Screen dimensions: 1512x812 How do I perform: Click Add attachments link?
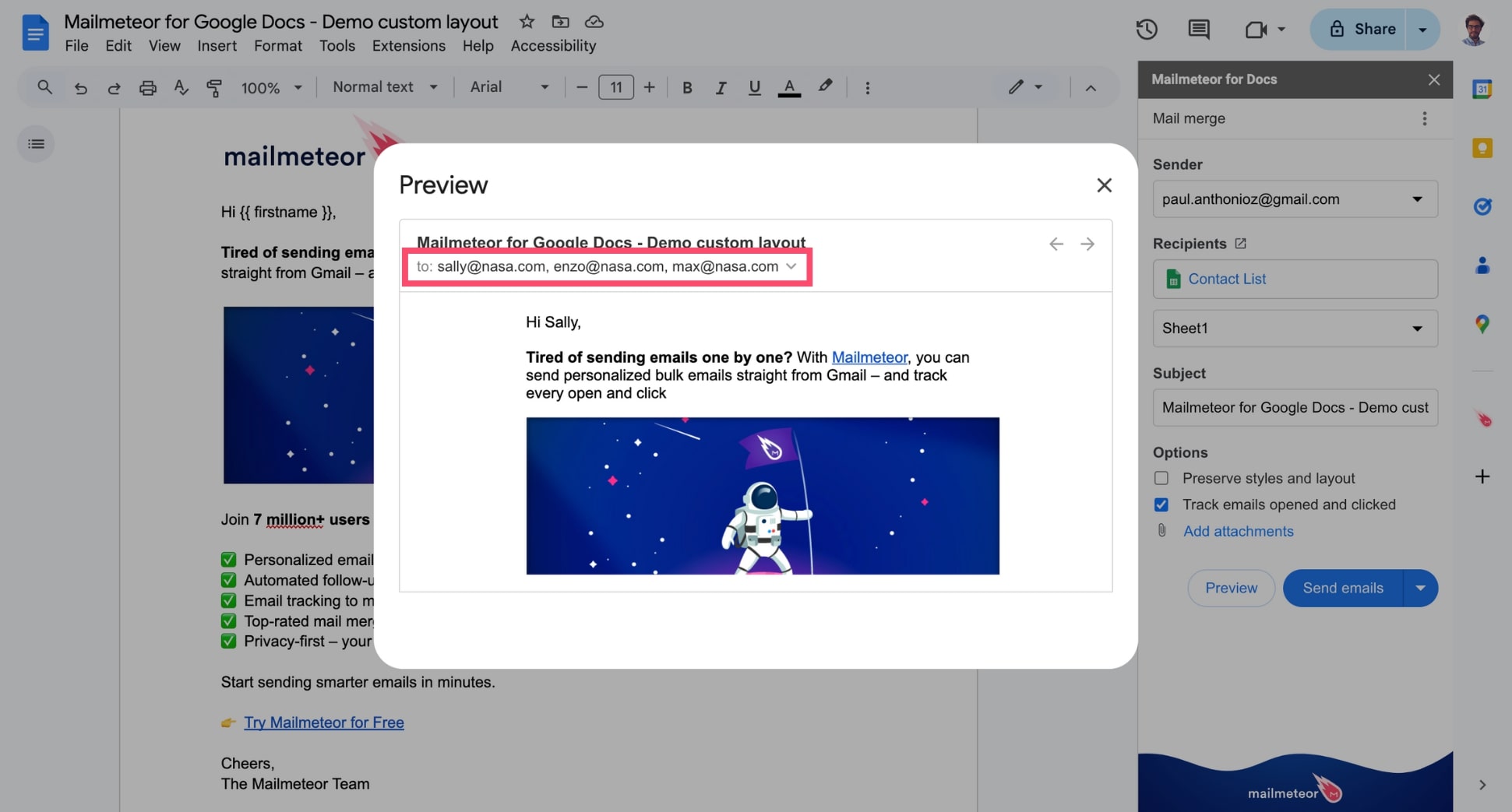[x=1238, y=531]
